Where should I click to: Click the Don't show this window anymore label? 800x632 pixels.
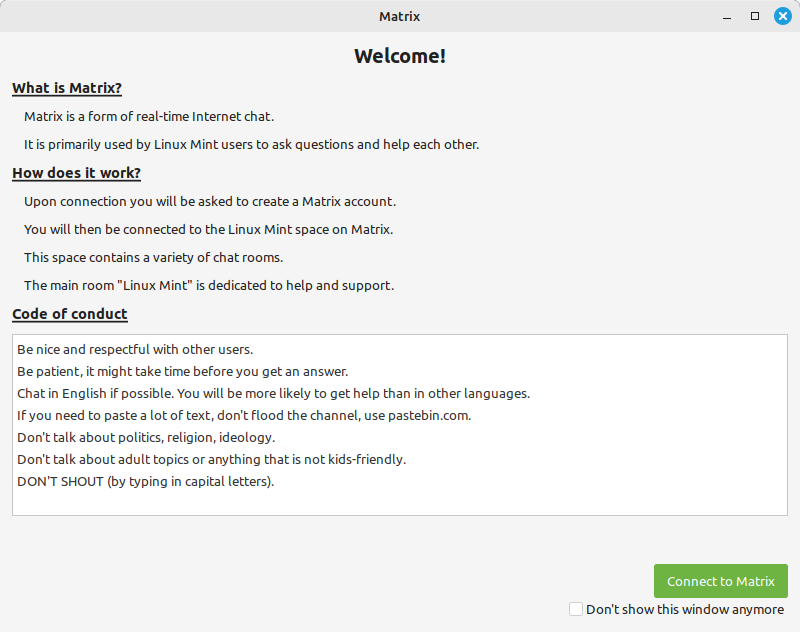tap(685, 610)
